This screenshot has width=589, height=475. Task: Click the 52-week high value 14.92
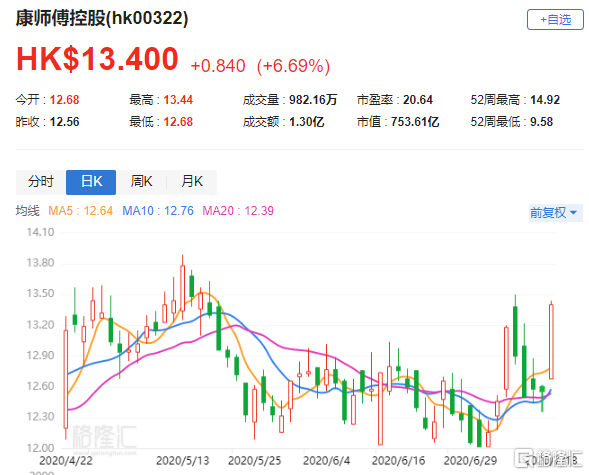(x=545, y=100)
